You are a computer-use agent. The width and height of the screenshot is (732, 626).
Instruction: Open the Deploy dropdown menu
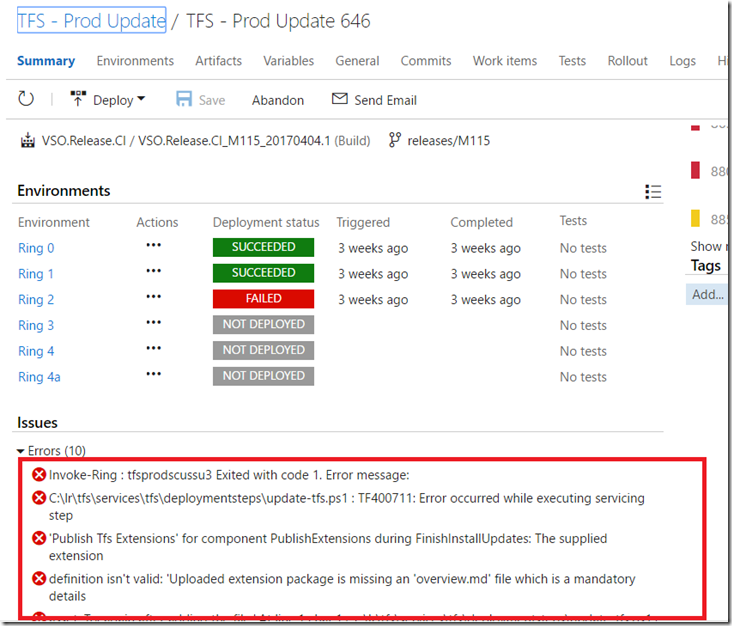click(108, 99)
